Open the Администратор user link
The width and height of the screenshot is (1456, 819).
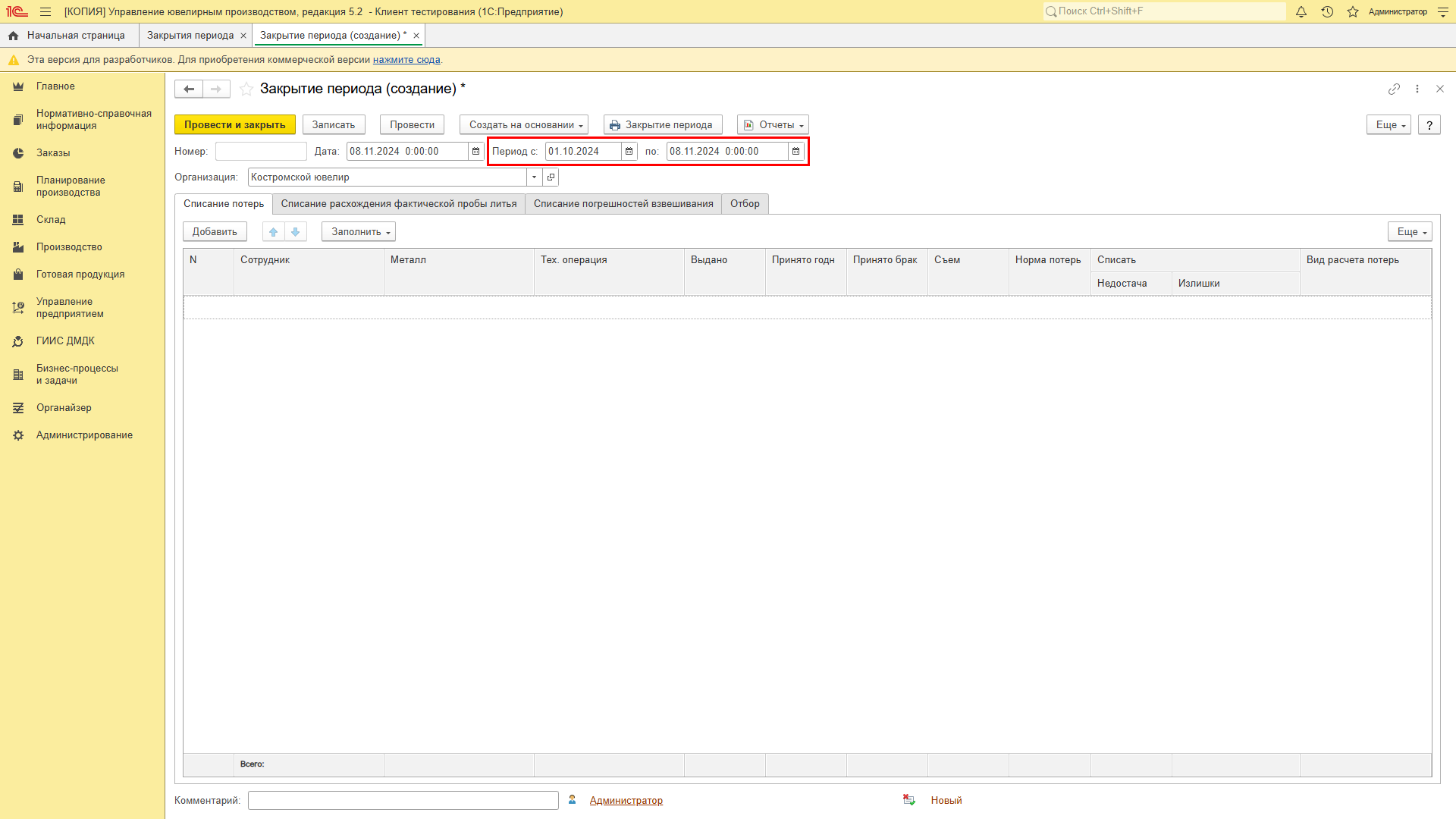[x=626, y=800]
